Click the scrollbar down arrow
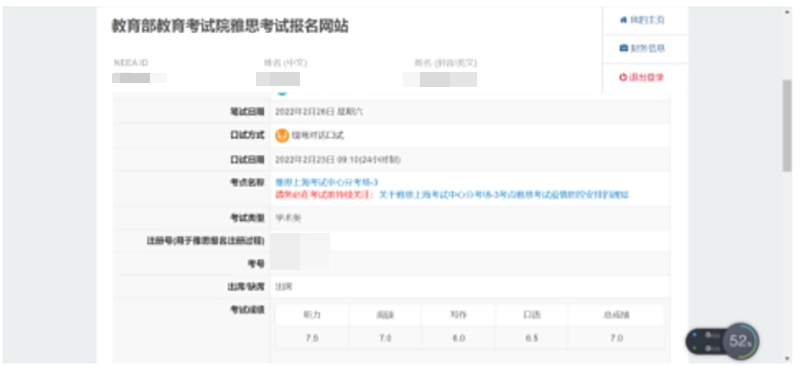 click(787, 358)
